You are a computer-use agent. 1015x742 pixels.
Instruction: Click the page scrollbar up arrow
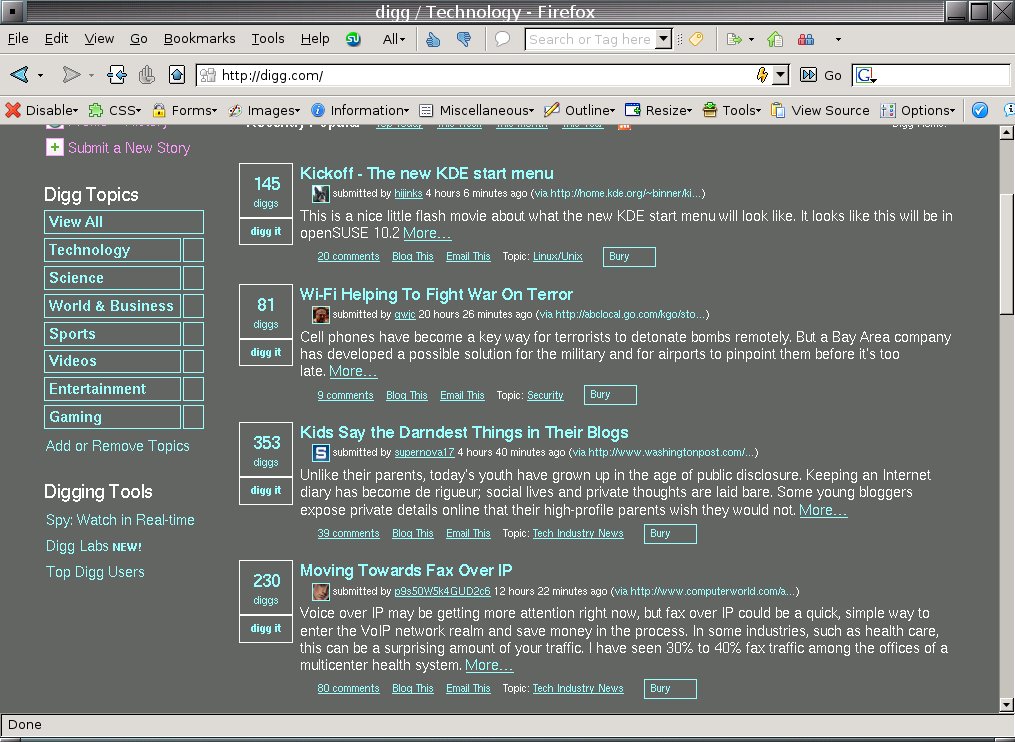pos(1006,133)
